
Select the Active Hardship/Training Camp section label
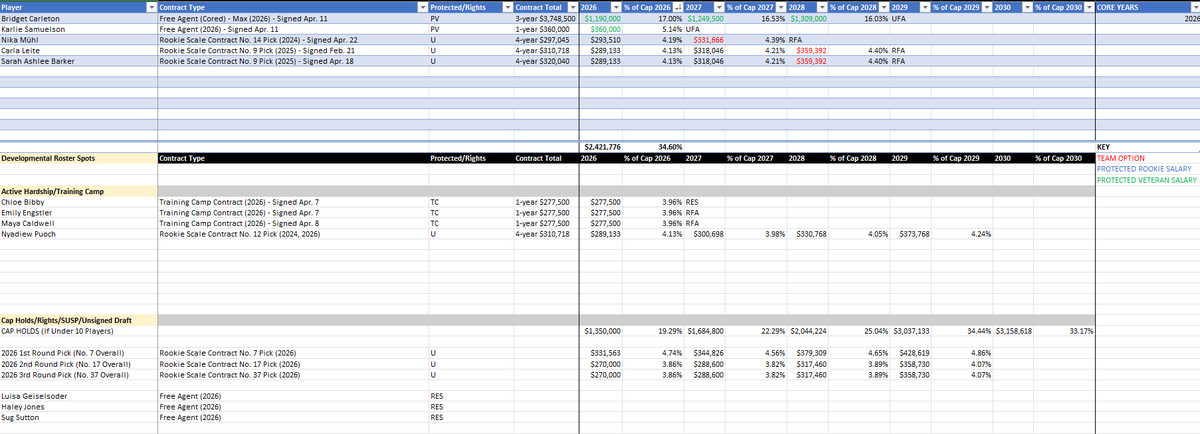pyautogui.click(x=78, y=190)
